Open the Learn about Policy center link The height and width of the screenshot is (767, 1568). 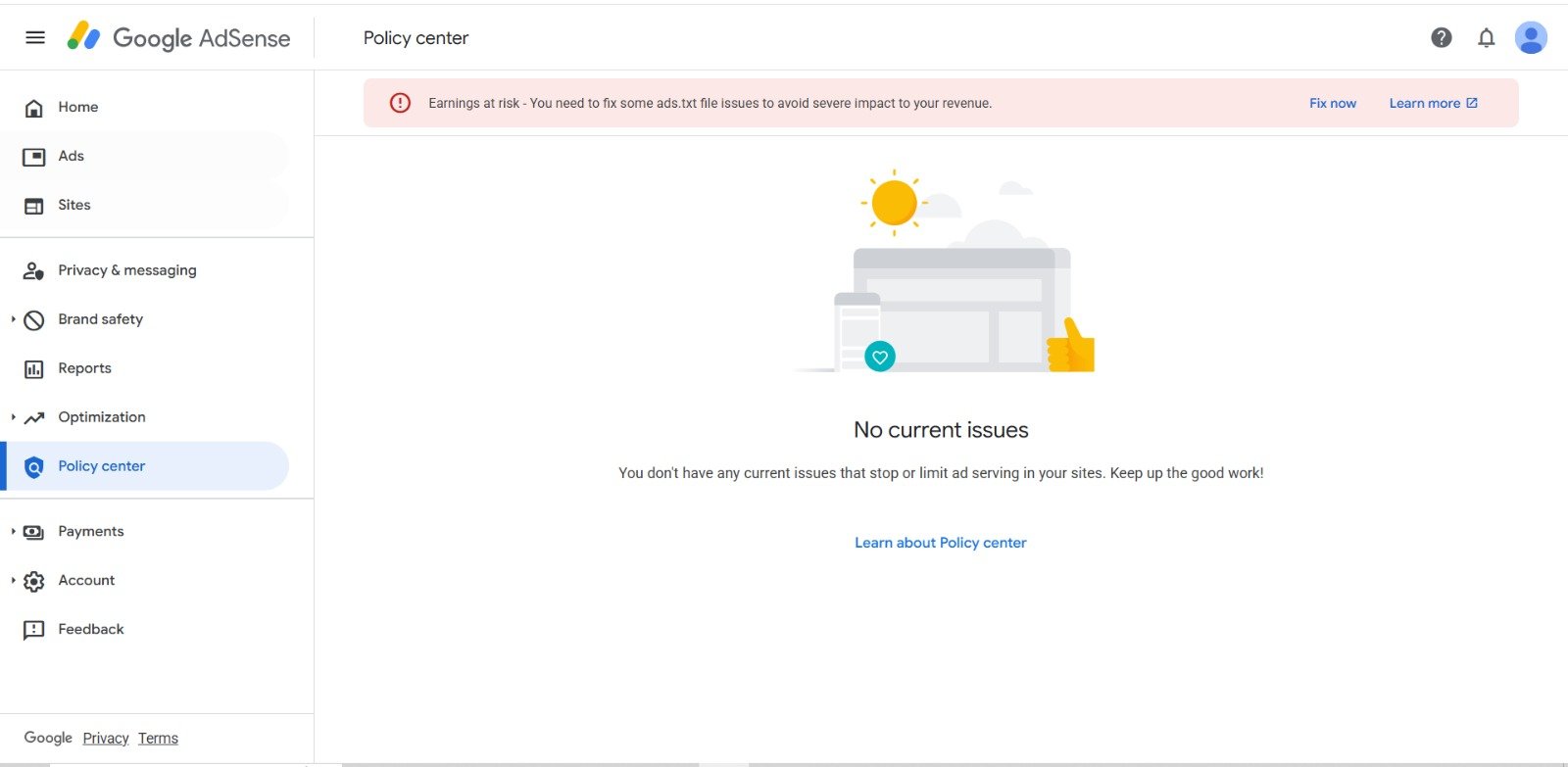[x=940, y=543]
